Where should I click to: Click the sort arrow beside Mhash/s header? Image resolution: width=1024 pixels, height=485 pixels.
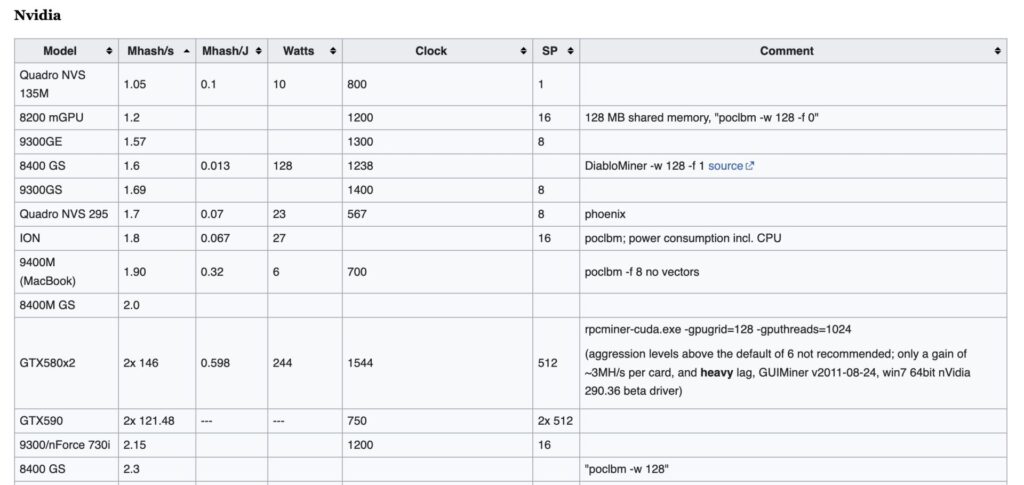[x=186, y=51]
